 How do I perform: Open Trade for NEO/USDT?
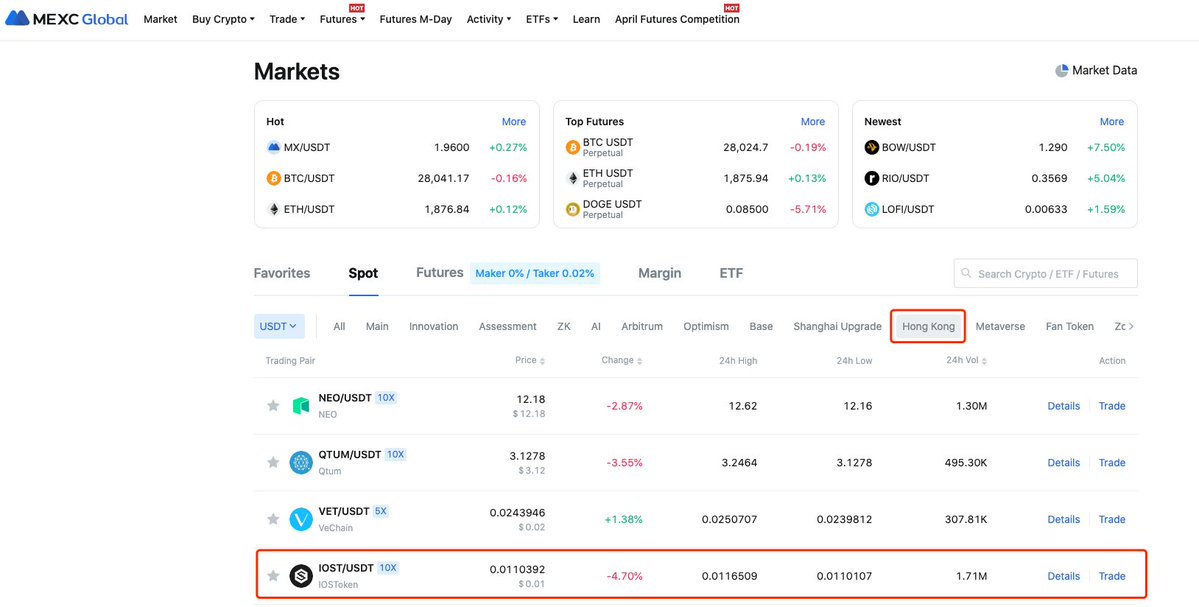pos(1112,406)
